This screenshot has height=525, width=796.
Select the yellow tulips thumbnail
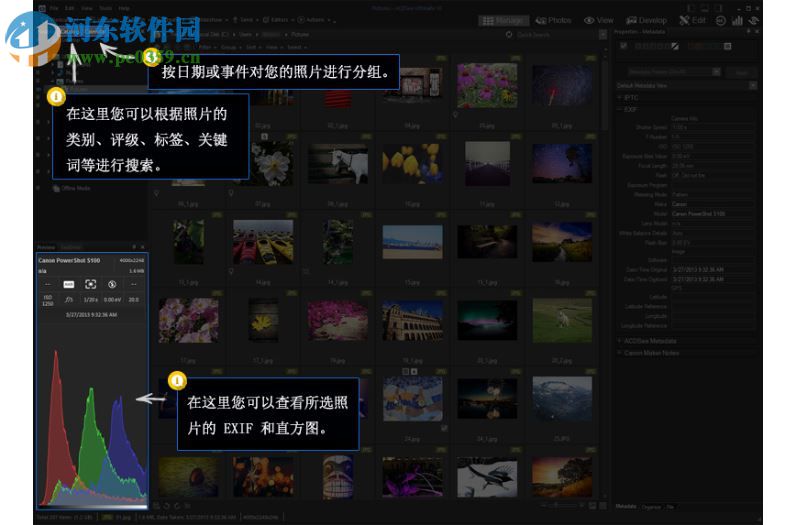(412, 163)
